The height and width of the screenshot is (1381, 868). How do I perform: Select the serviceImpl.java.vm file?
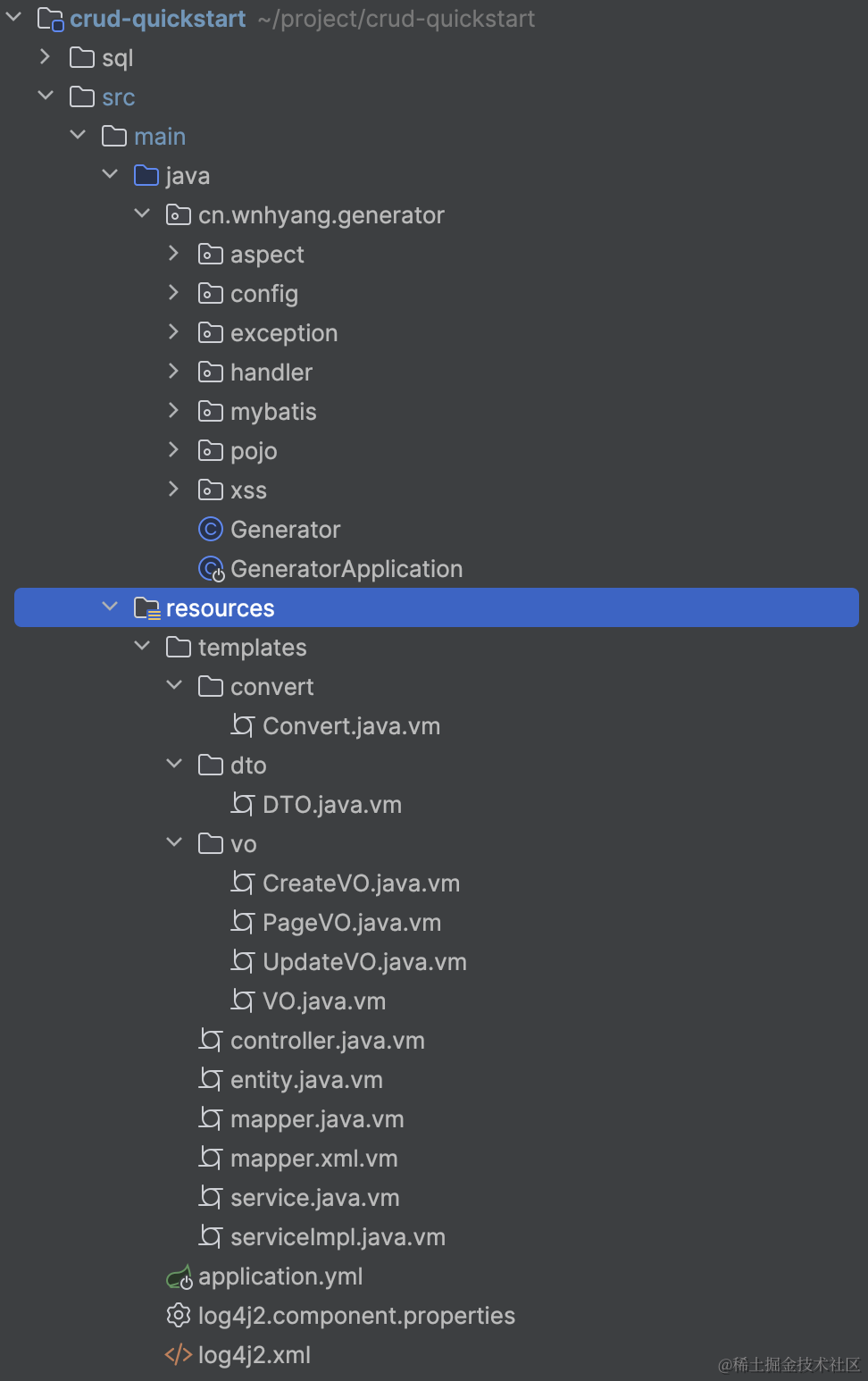click(x=338, y=1237)
